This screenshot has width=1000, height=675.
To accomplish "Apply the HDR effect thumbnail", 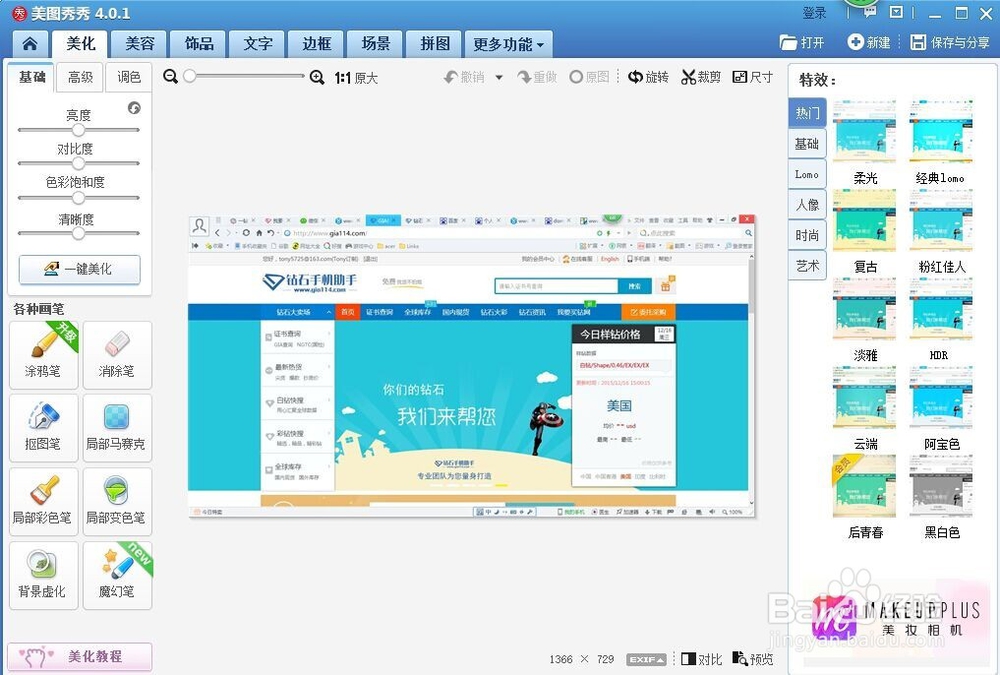I will (x=941, y=310).
